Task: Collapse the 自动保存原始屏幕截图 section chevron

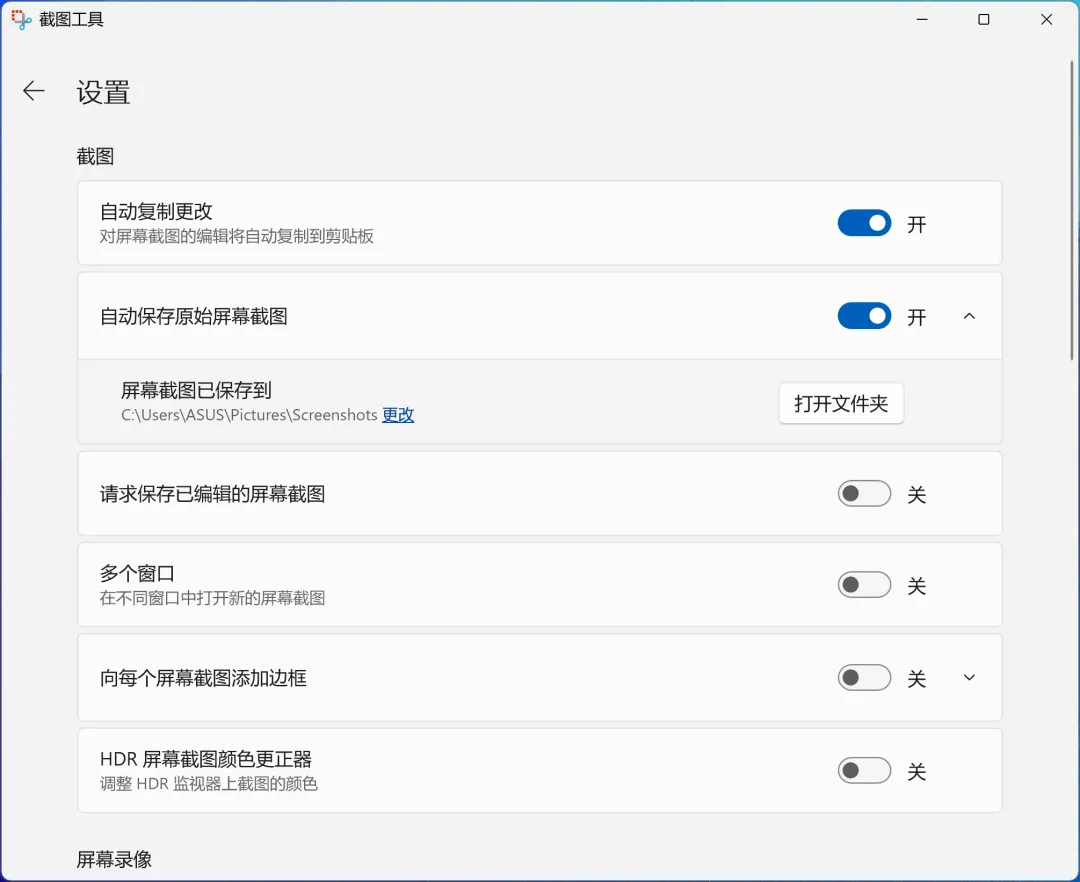Action: pyautogui.click(x=968, y=316)
